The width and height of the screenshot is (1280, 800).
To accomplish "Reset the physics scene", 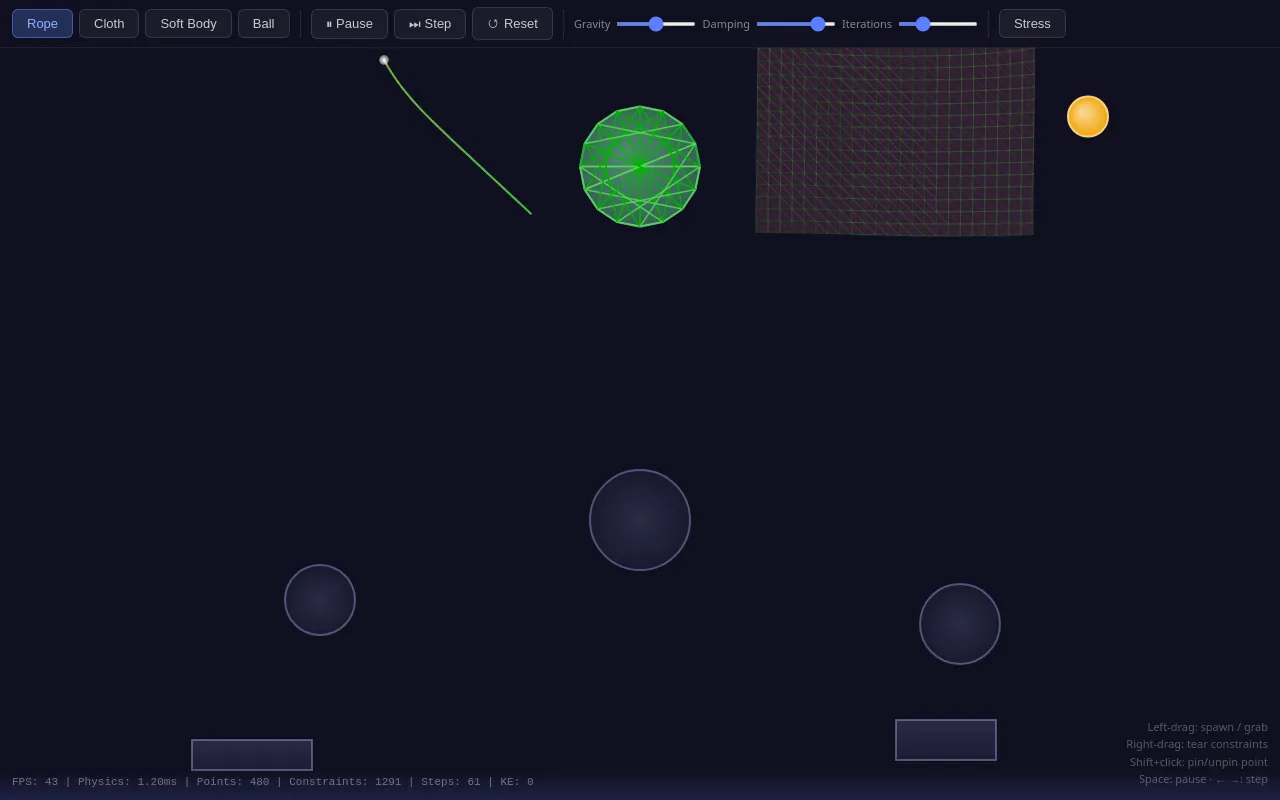I will [x=512, y=24].
